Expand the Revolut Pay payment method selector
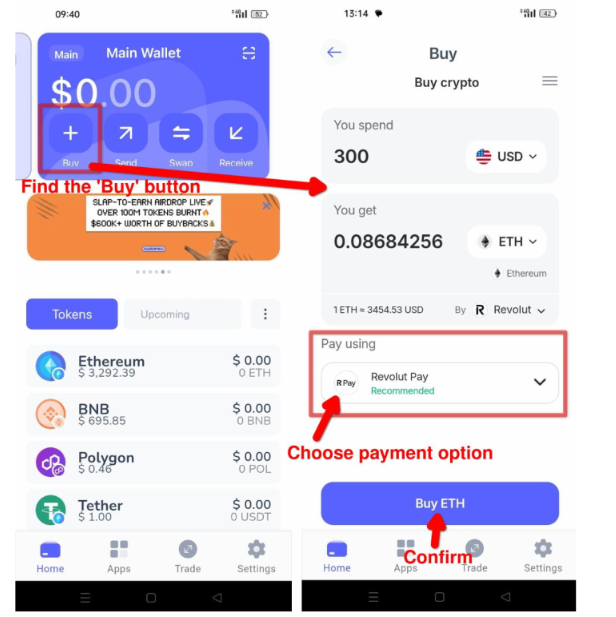Image resolution: width=616 pixels, height=617 pixels. [440, 383]
